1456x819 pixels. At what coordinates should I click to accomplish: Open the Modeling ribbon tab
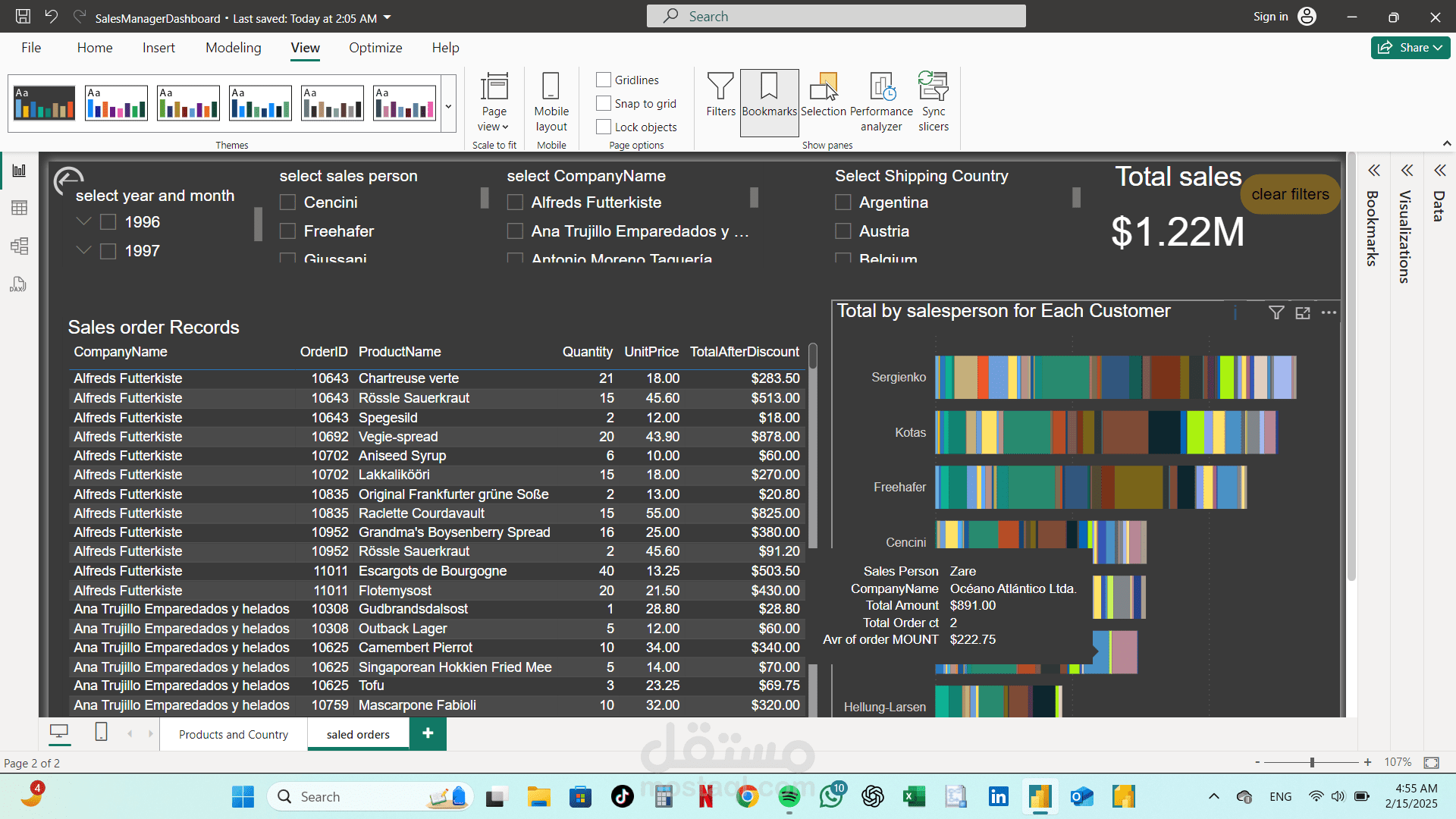(x=234, y=48)
